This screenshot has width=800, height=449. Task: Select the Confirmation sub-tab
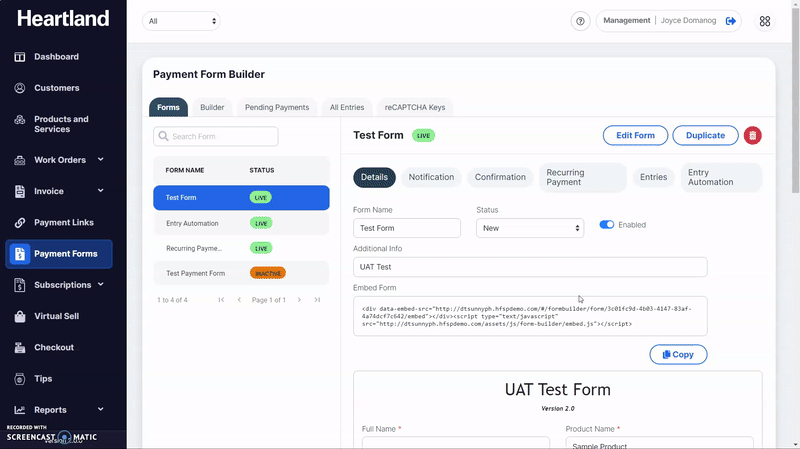[x=500, y=177]
